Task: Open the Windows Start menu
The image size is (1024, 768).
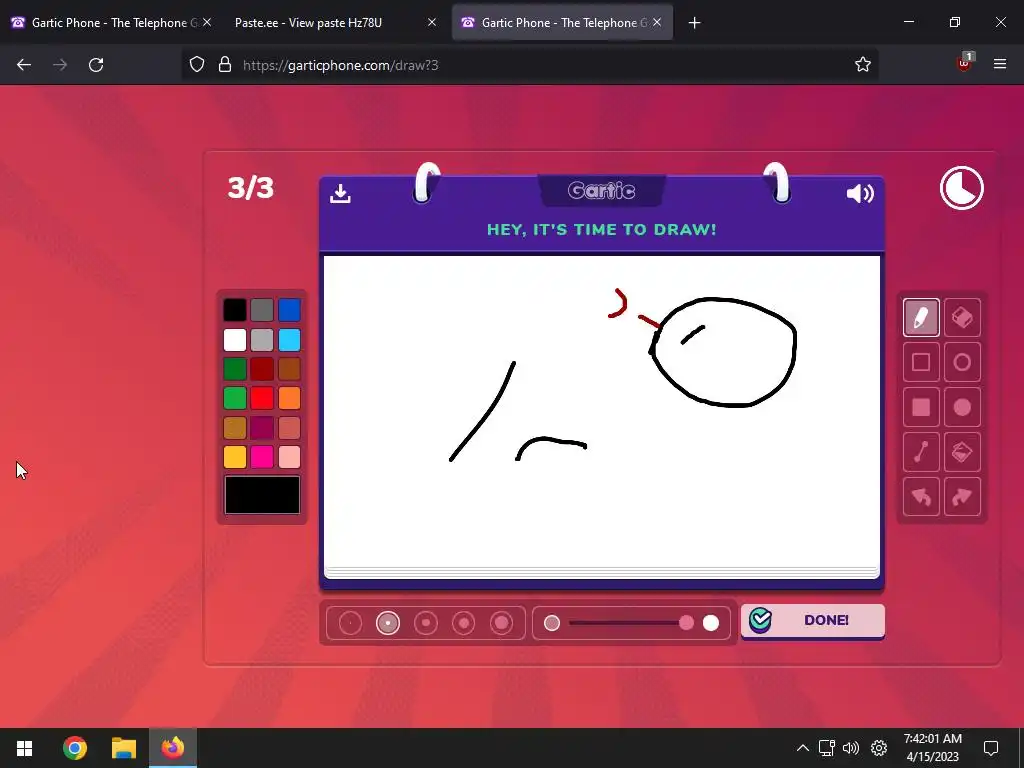Action: click(25, 748)
